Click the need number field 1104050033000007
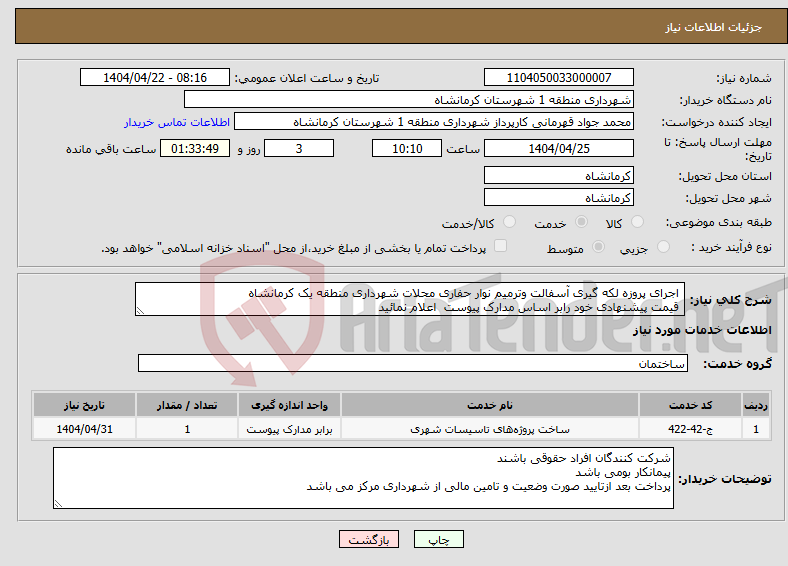Viewport: 788px width, 566px height. click(x=558, y=77)
